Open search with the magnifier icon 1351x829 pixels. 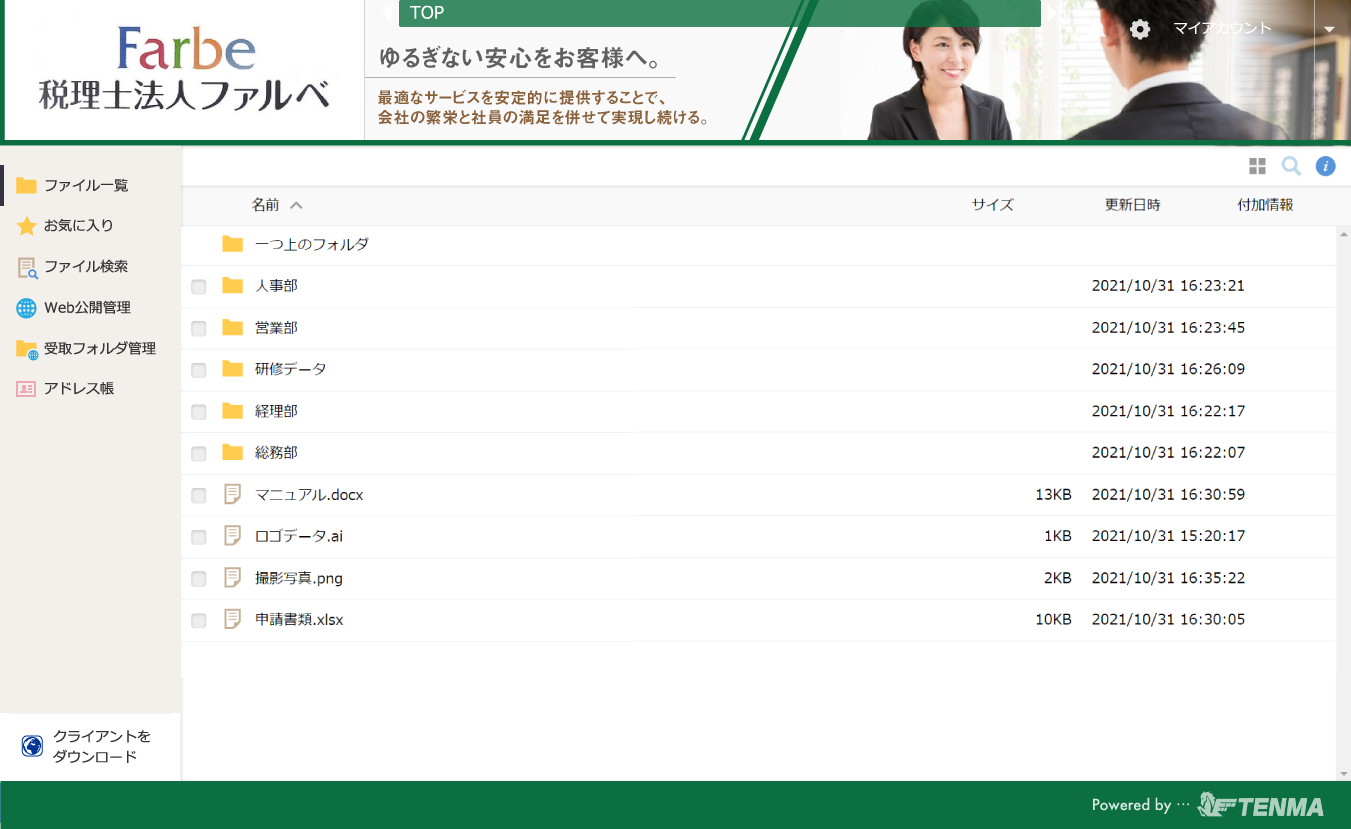click(1291, 166)
